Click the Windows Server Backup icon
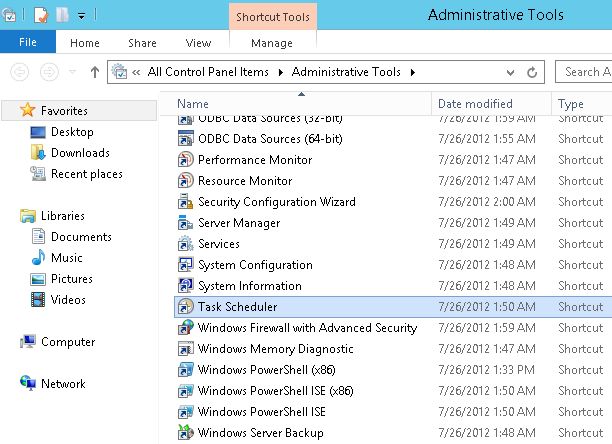The width and height of the screenshot is (612, 444). 185,433
